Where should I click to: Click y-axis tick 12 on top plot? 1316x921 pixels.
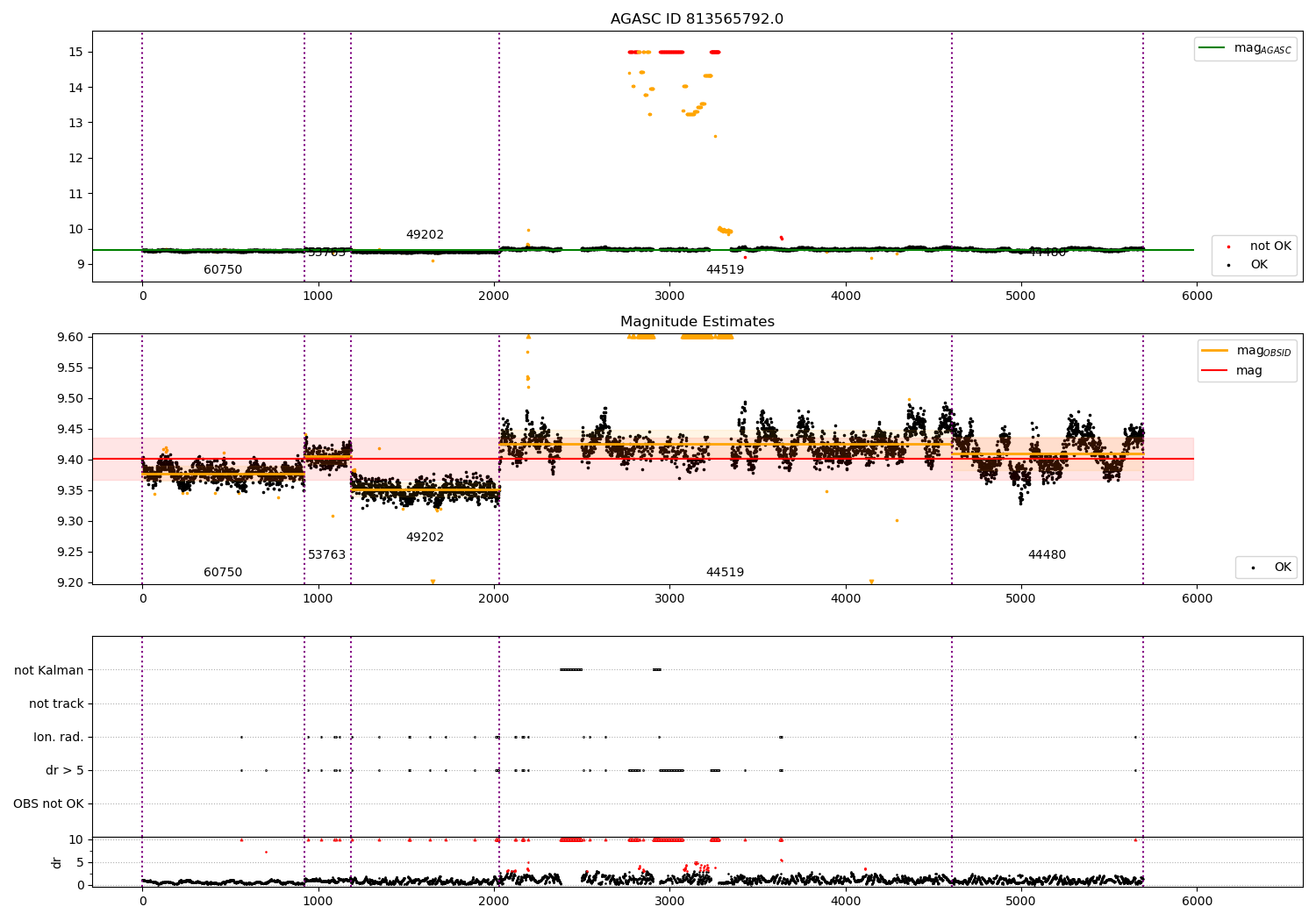coord(75,158)
